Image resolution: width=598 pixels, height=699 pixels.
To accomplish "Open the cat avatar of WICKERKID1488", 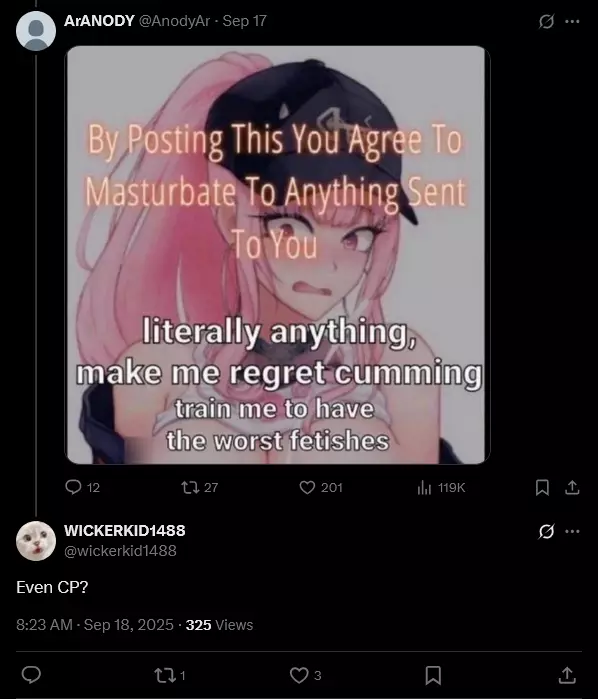I will 36,541.
